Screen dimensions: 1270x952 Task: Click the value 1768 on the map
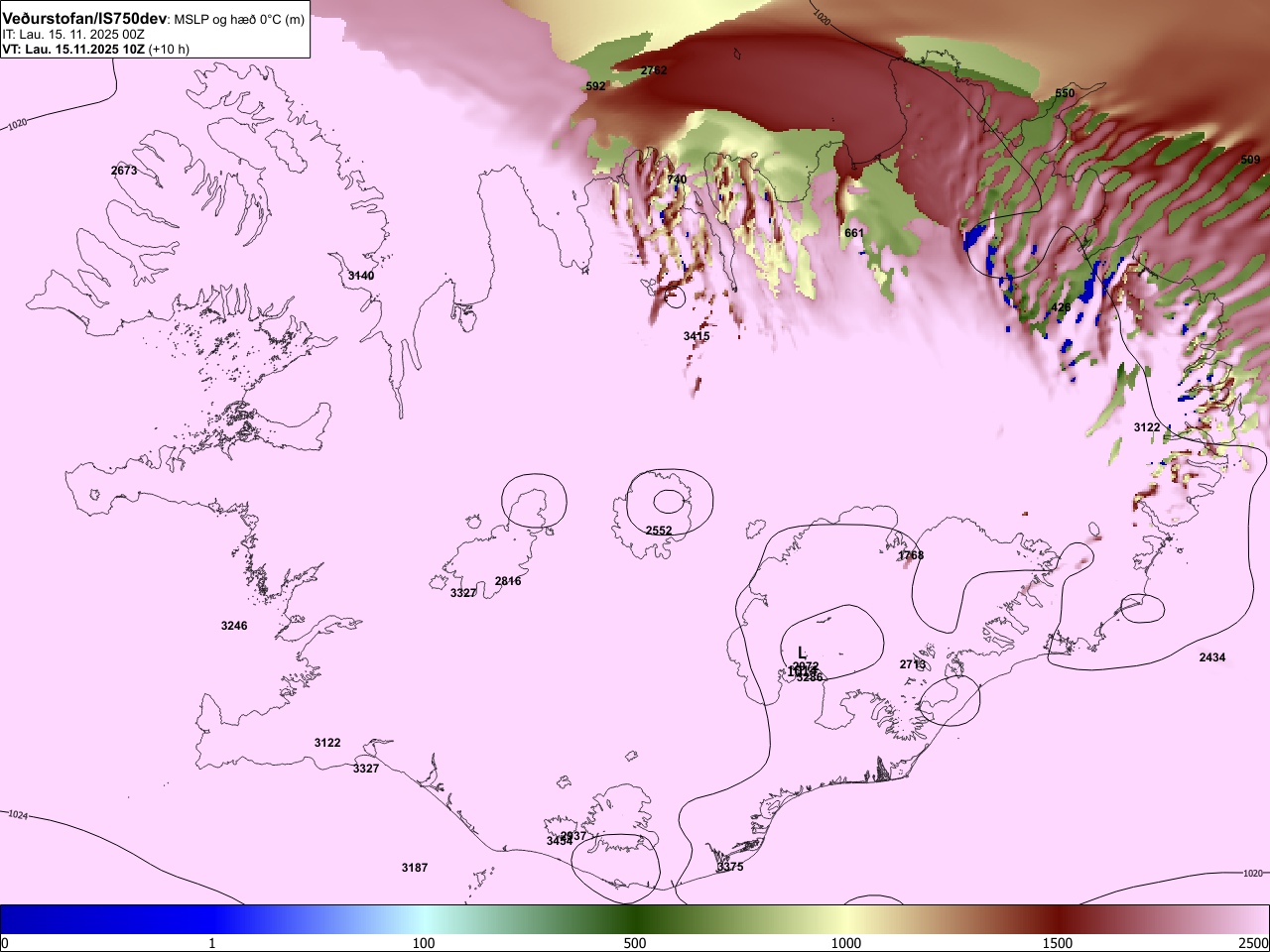[x=911, y=555]
